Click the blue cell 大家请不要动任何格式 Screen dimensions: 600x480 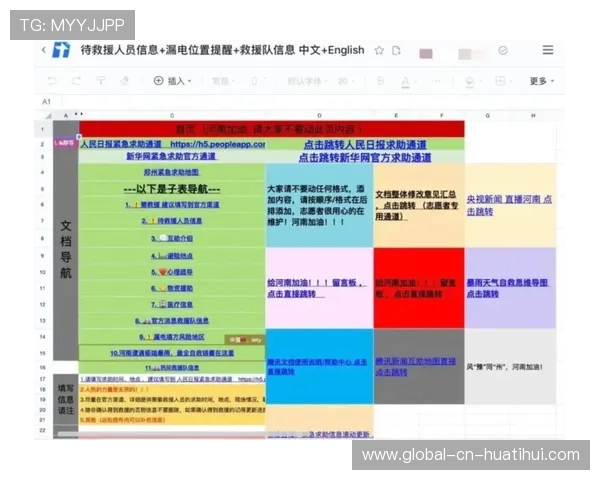click(319, 206)
